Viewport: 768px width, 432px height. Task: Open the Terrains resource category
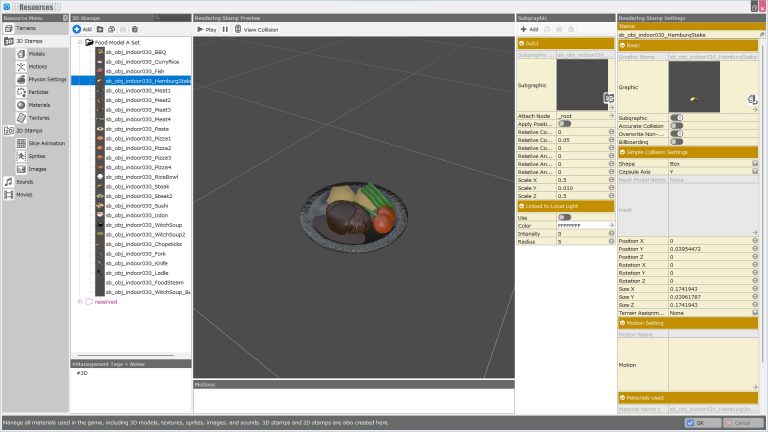click(x=26, y=30)
